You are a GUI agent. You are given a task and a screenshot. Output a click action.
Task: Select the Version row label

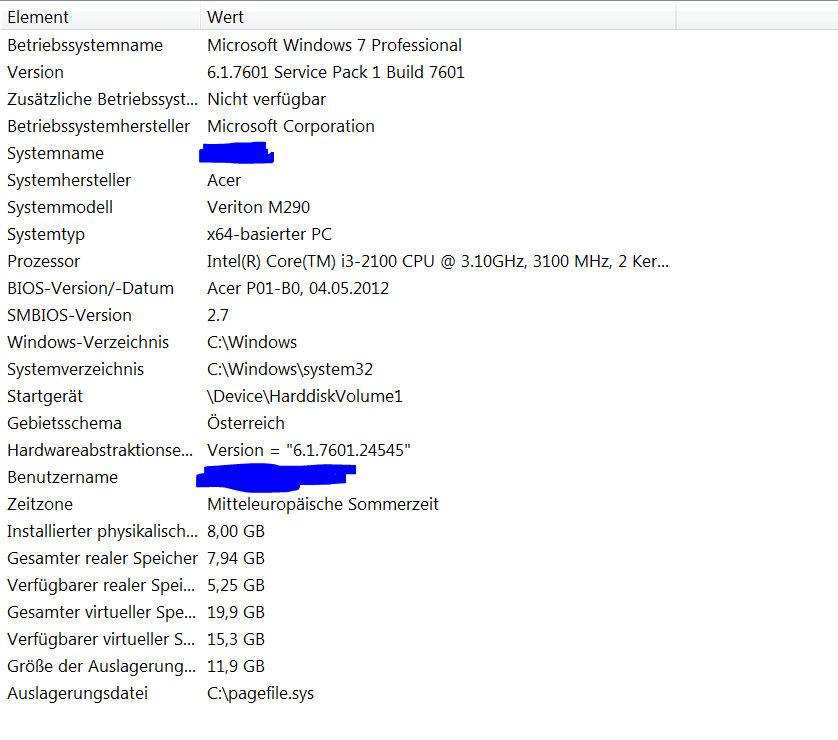35,72
